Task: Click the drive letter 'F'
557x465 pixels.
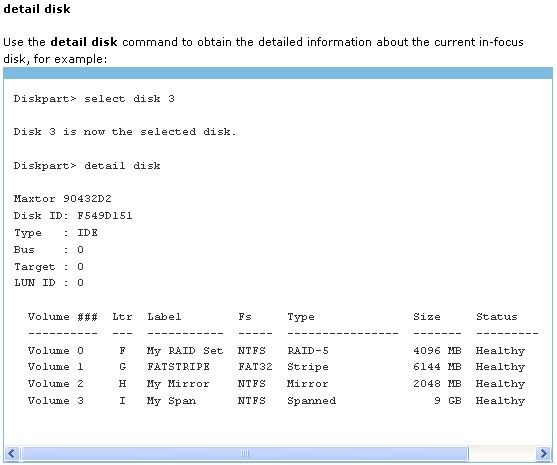Action: click(x=122, y=351)
